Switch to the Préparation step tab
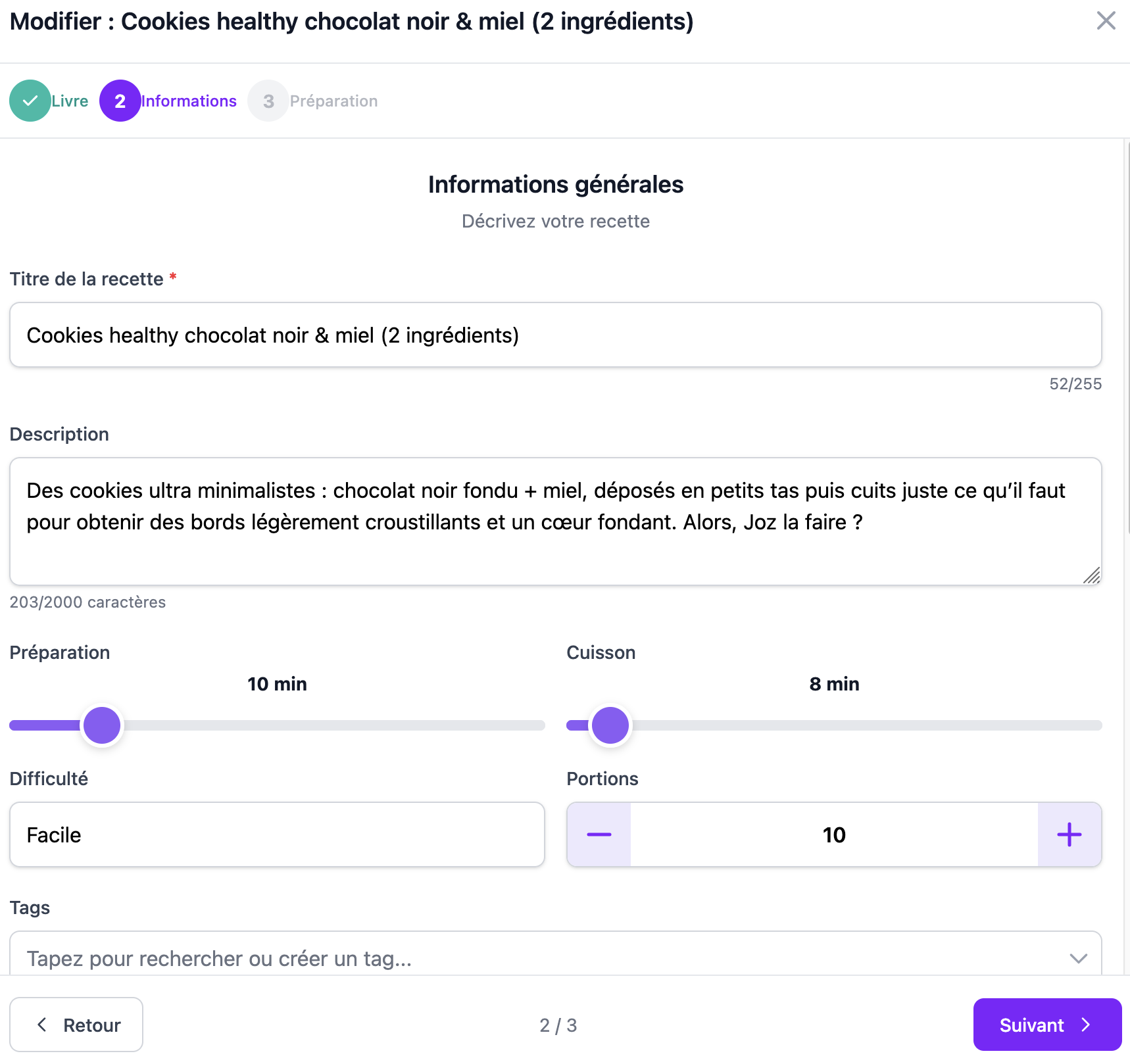Screen dimensions: 1130x1064 pos(333,101)
